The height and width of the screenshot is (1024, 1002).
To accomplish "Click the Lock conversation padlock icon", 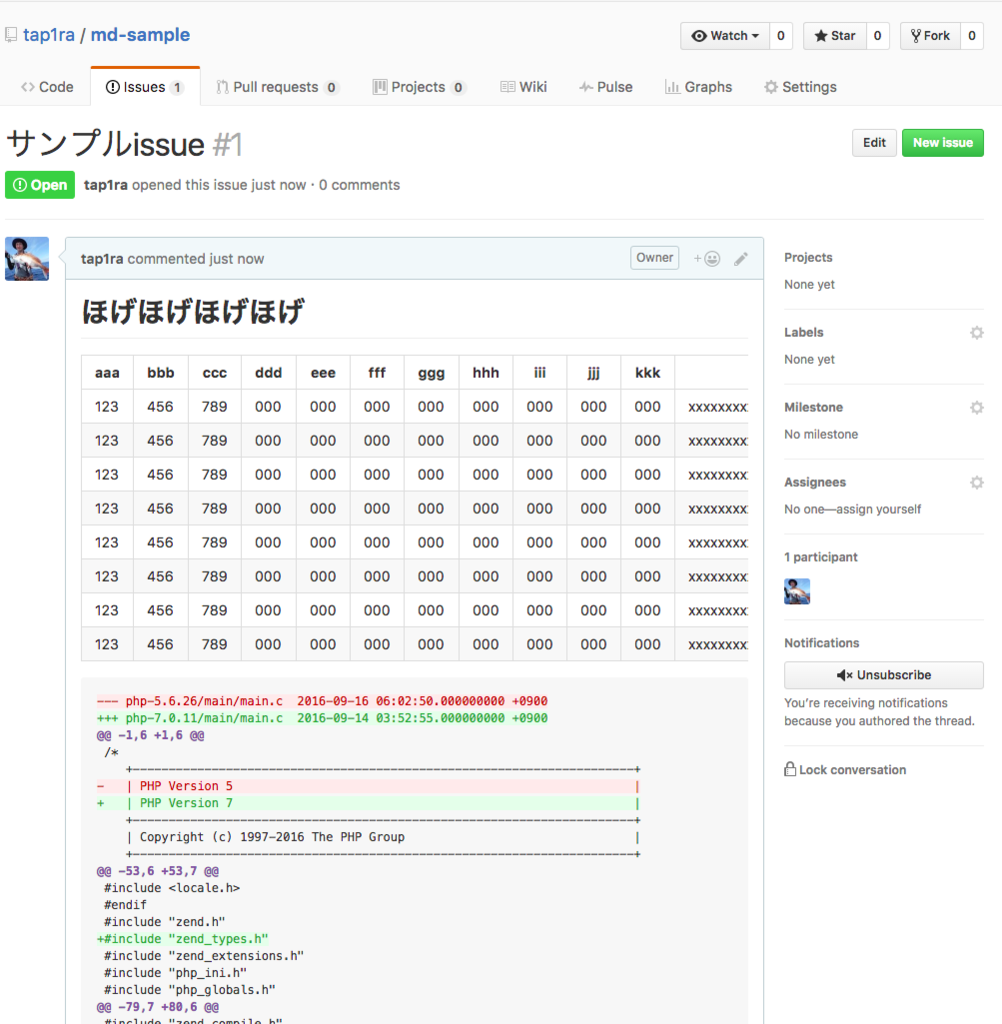I will point(790,769).
